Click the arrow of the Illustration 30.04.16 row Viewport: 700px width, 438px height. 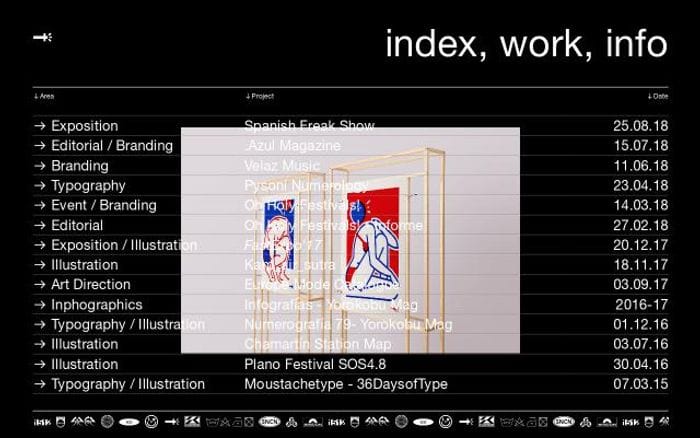[40, 364]
